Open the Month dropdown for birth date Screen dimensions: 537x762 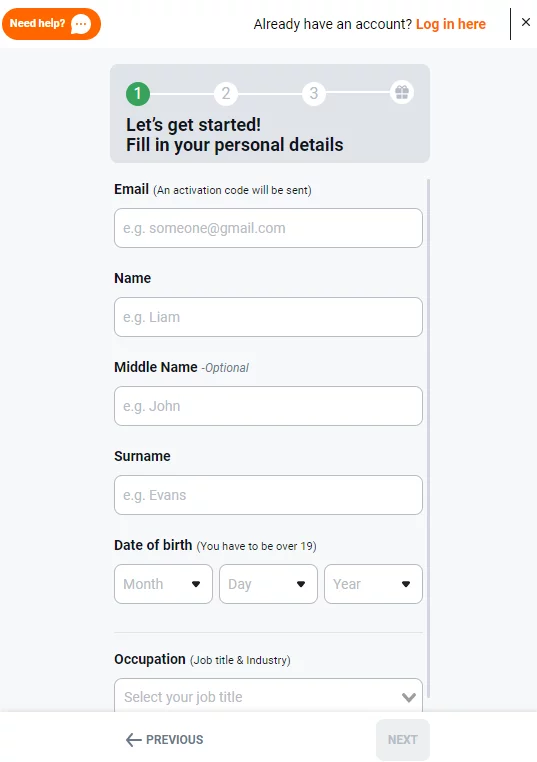coord(163,584)
